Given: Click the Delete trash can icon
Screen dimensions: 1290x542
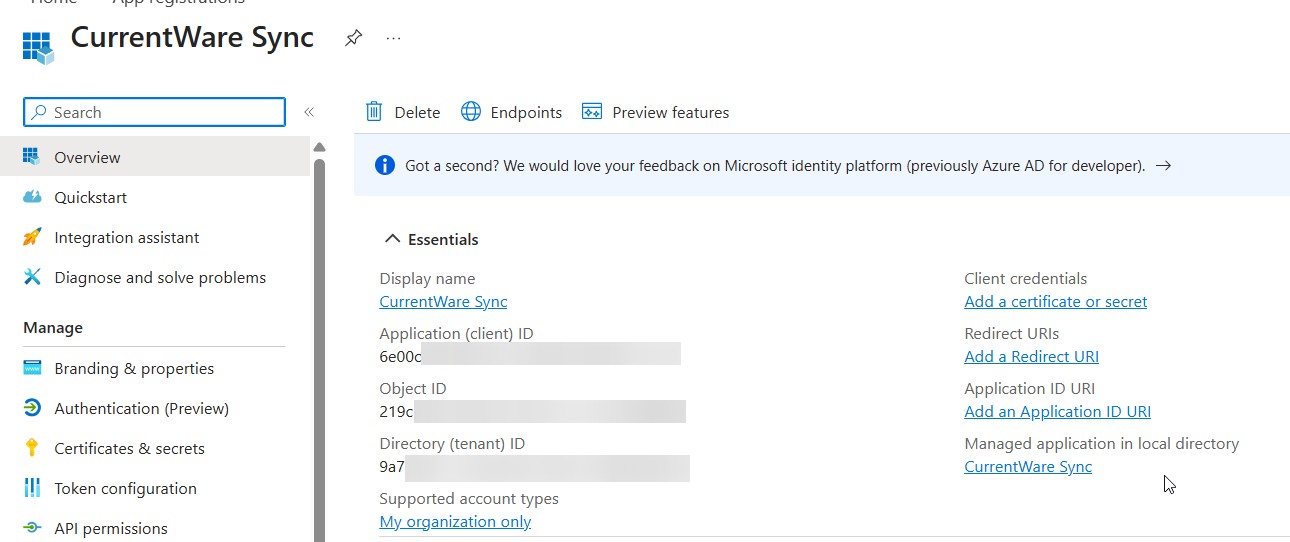Looking at the screenshot, I should point(374,112).
